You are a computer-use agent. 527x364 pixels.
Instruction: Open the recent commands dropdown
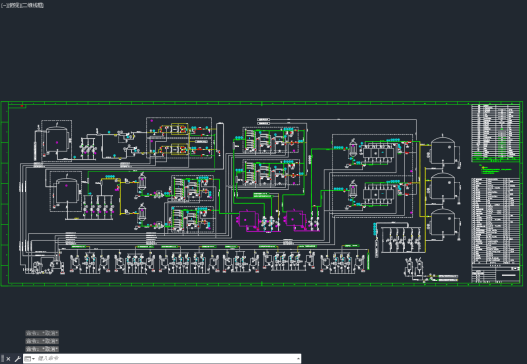click(x=30, y=359)
